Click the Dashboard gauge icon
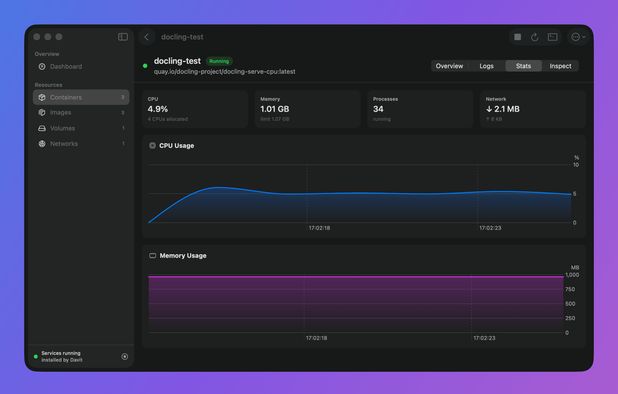Image resolution: width=618 pixels, height=394 pixels. pos(42,67)
